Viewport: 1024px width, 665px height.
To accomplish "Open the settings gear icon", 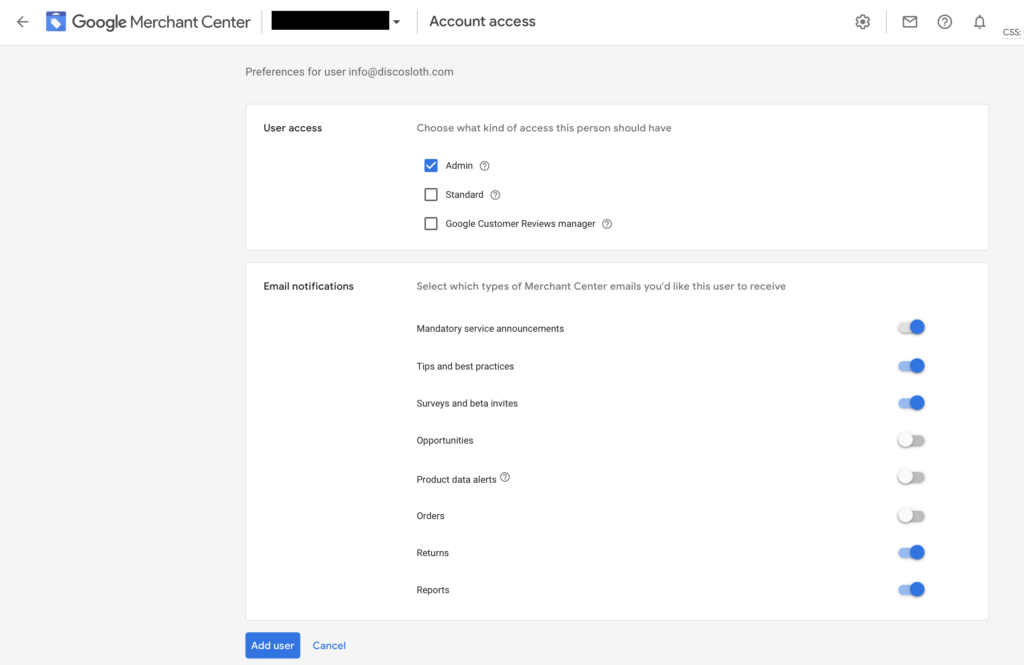I will [863, 22].
